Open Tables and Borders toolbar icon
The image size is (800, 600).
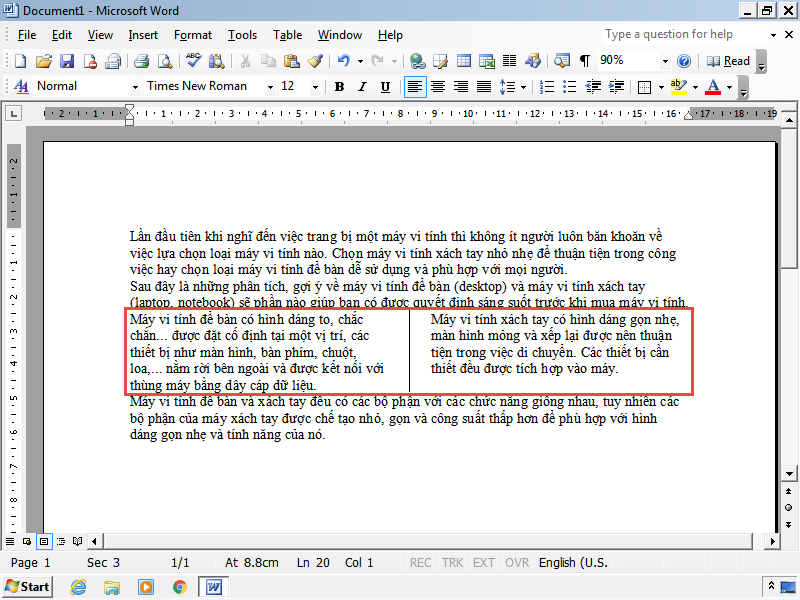440,61
